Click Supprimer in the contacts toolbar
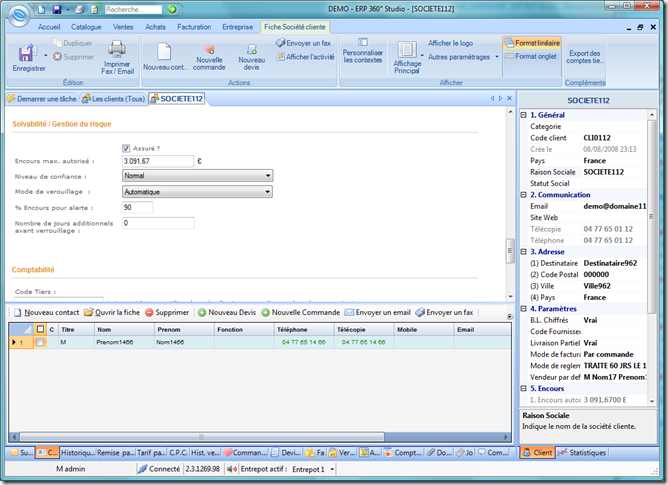668x485 pixels. click(x=167, y=312)
